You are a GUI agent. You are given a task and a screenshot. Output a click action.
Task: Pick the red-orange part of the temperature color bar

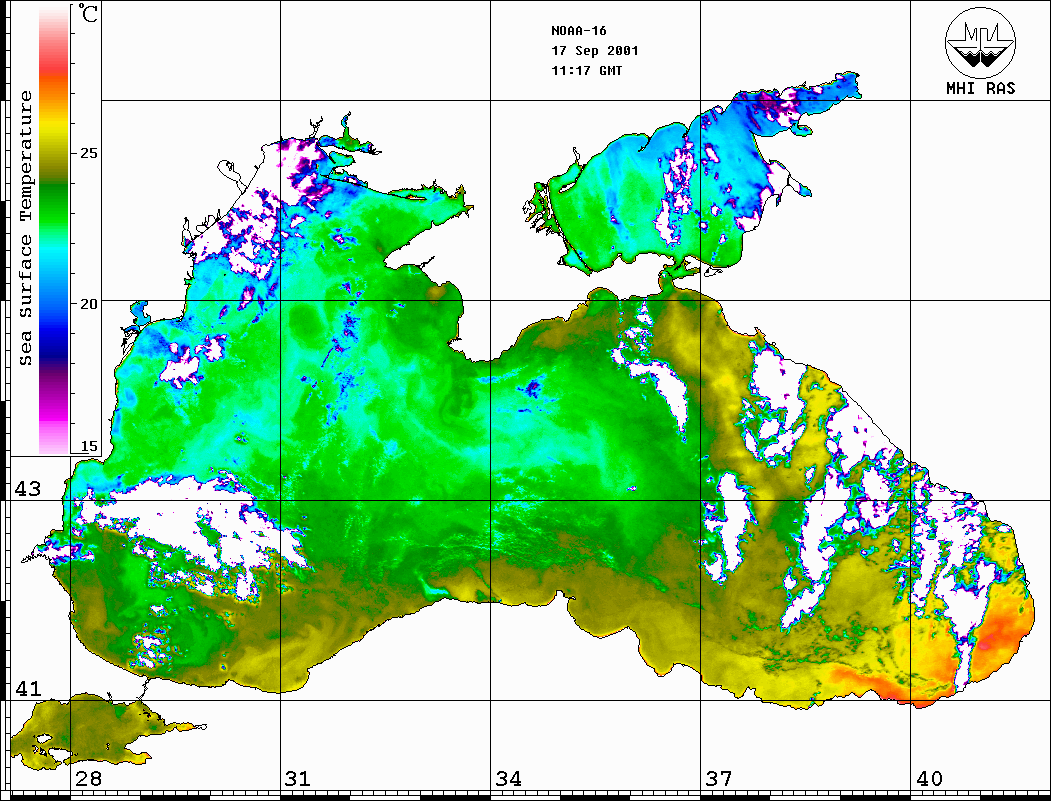(54, 74)
